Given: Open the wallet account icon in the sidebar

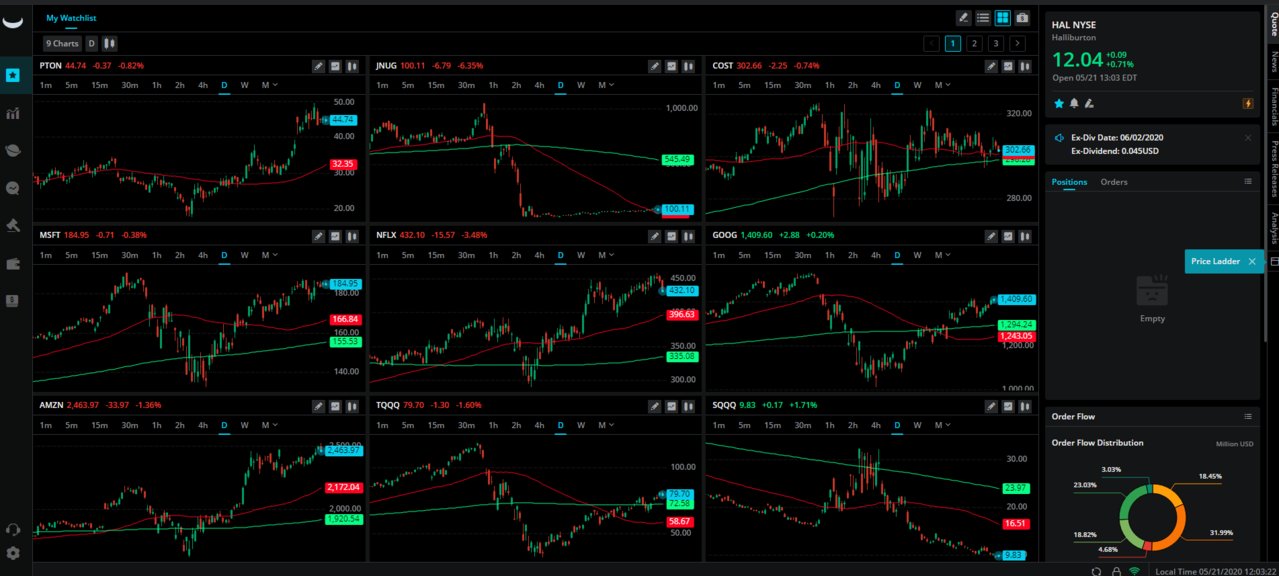Looking at the screenshot, I should [x=13, y=263].
